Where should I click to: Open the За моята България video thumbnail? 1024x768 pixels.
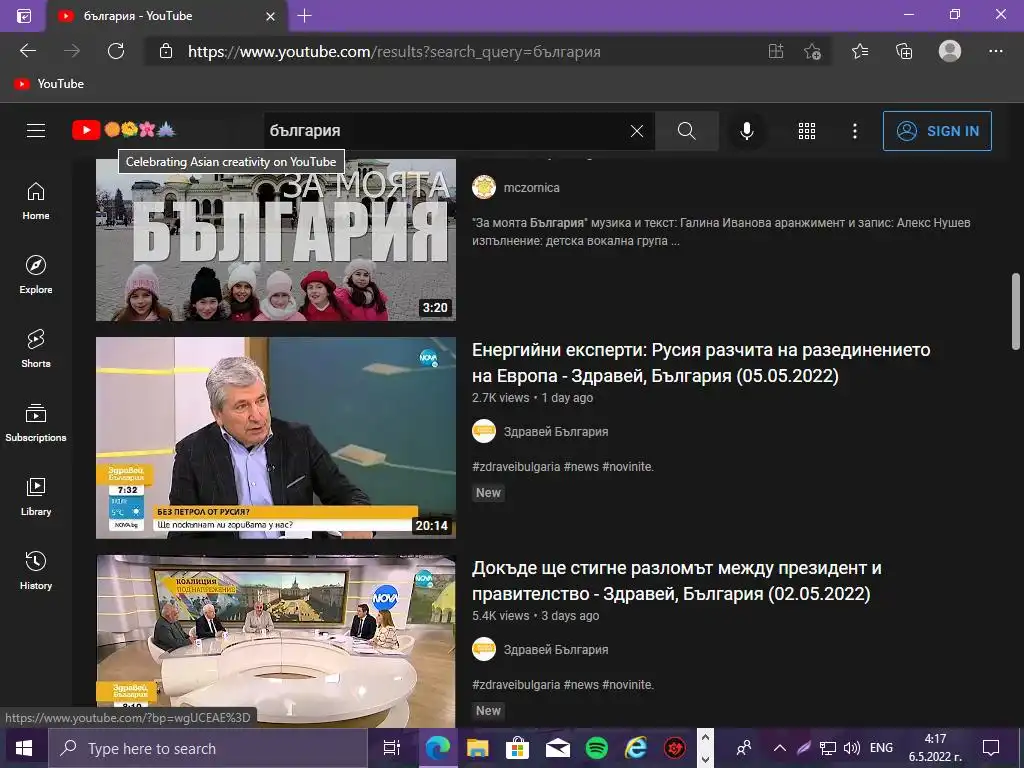[276, 240]
